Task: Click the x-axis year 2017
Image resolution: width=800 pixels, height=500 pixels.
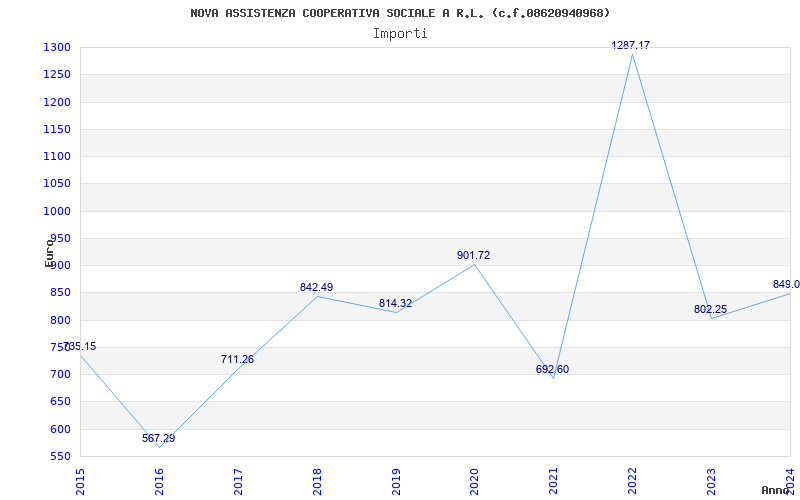Action: [x=238, y=482]
